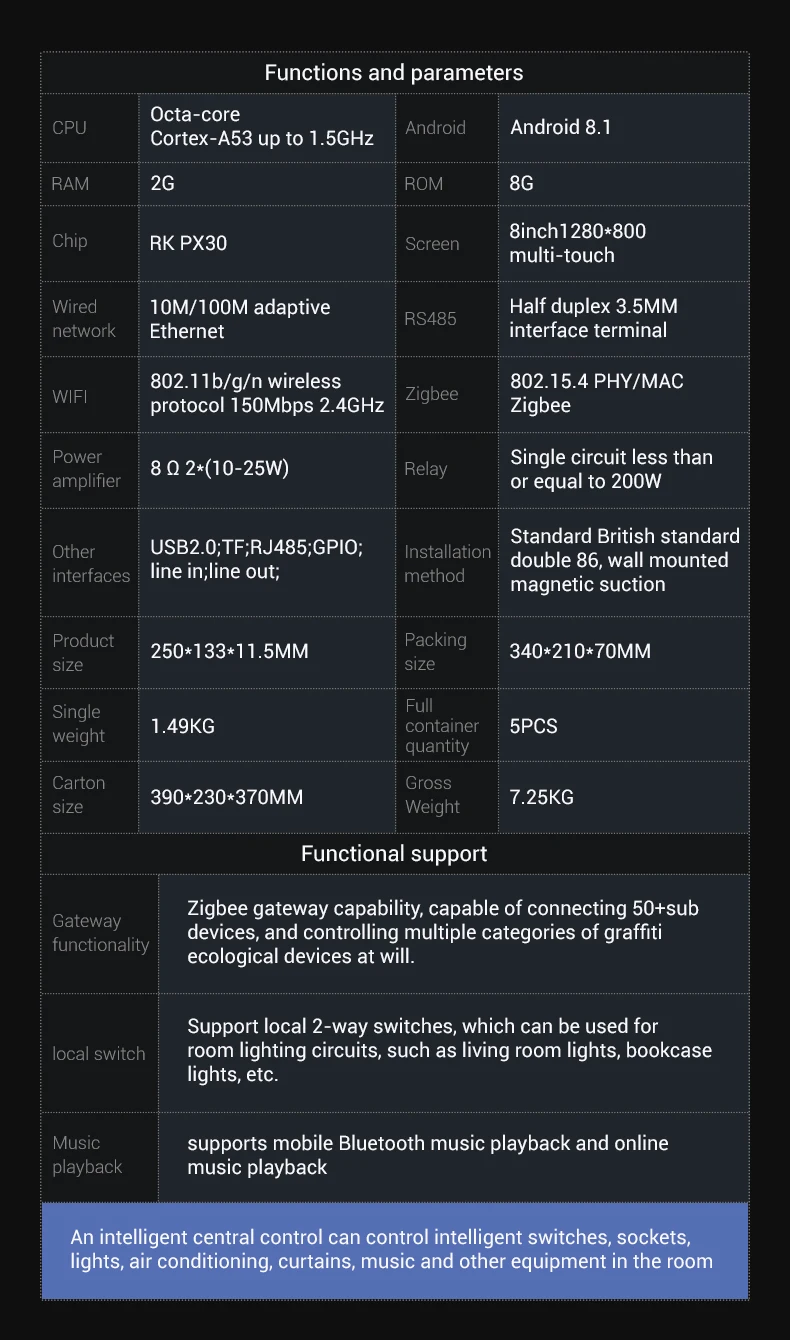Click the RK PX30 chip value
Image resolution: width=790 pixels, height=1340 pixels.
[x=189, y=243]
